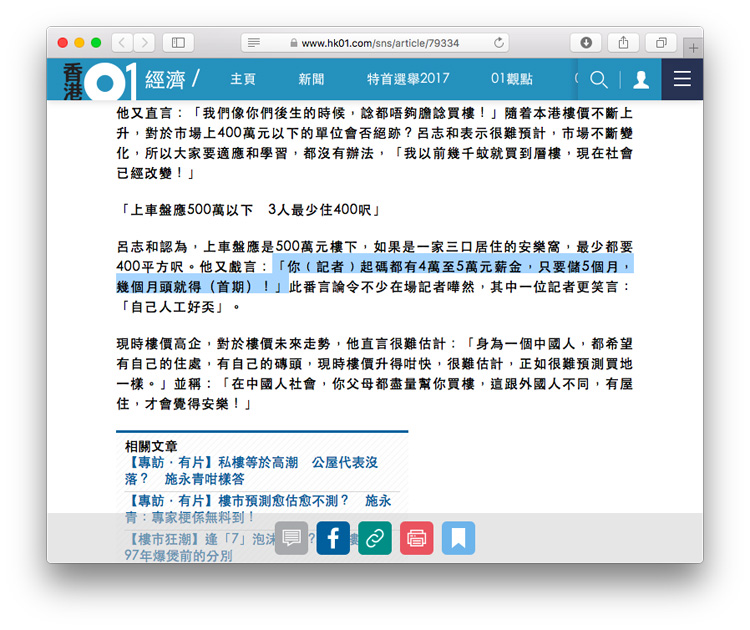750x630 pixels.
Task: Click the grey comment bubble icon
Action: pyautogui.click(x=291, y=538)
